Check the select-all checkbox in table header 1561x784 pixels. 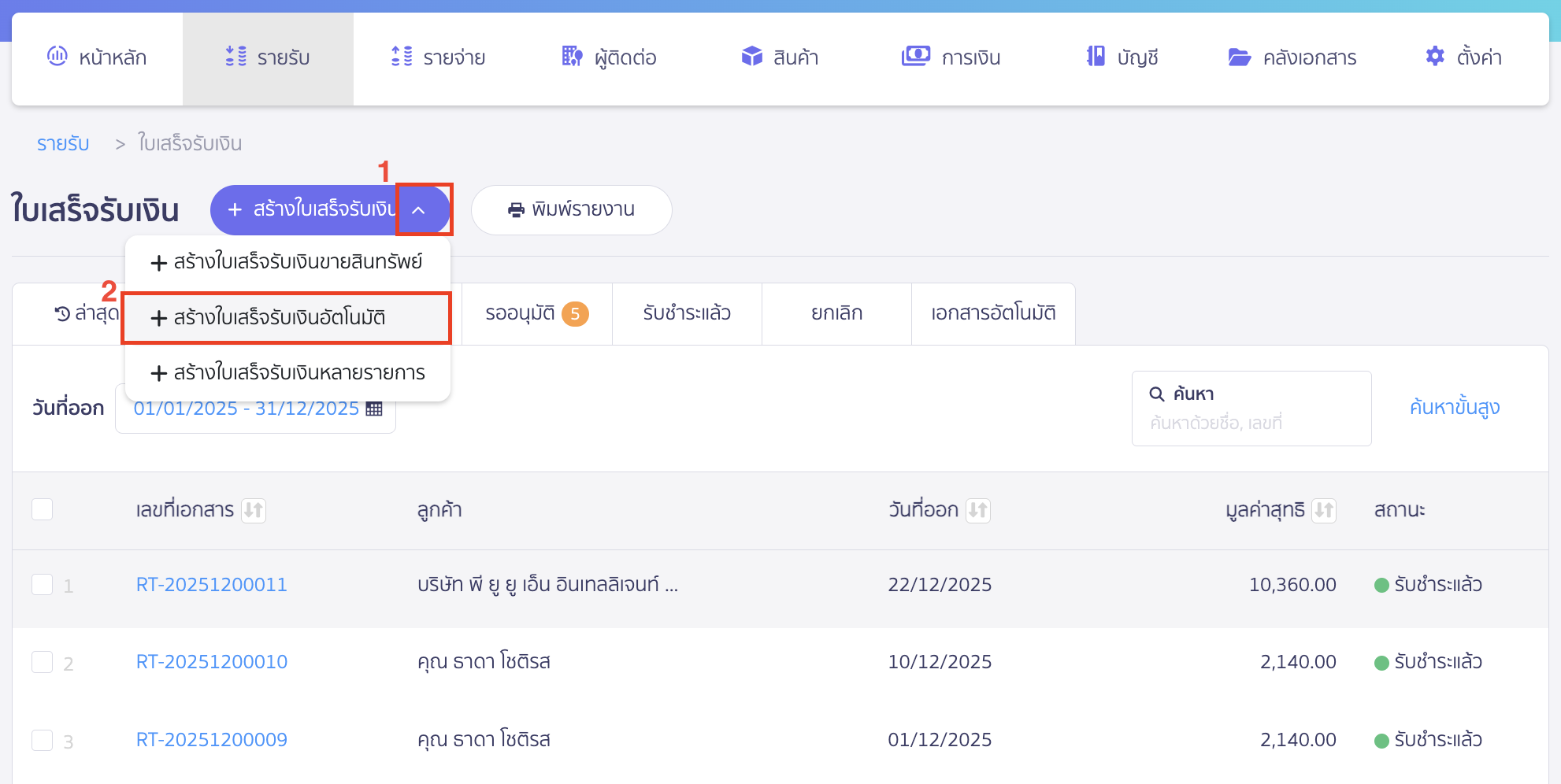42,510
